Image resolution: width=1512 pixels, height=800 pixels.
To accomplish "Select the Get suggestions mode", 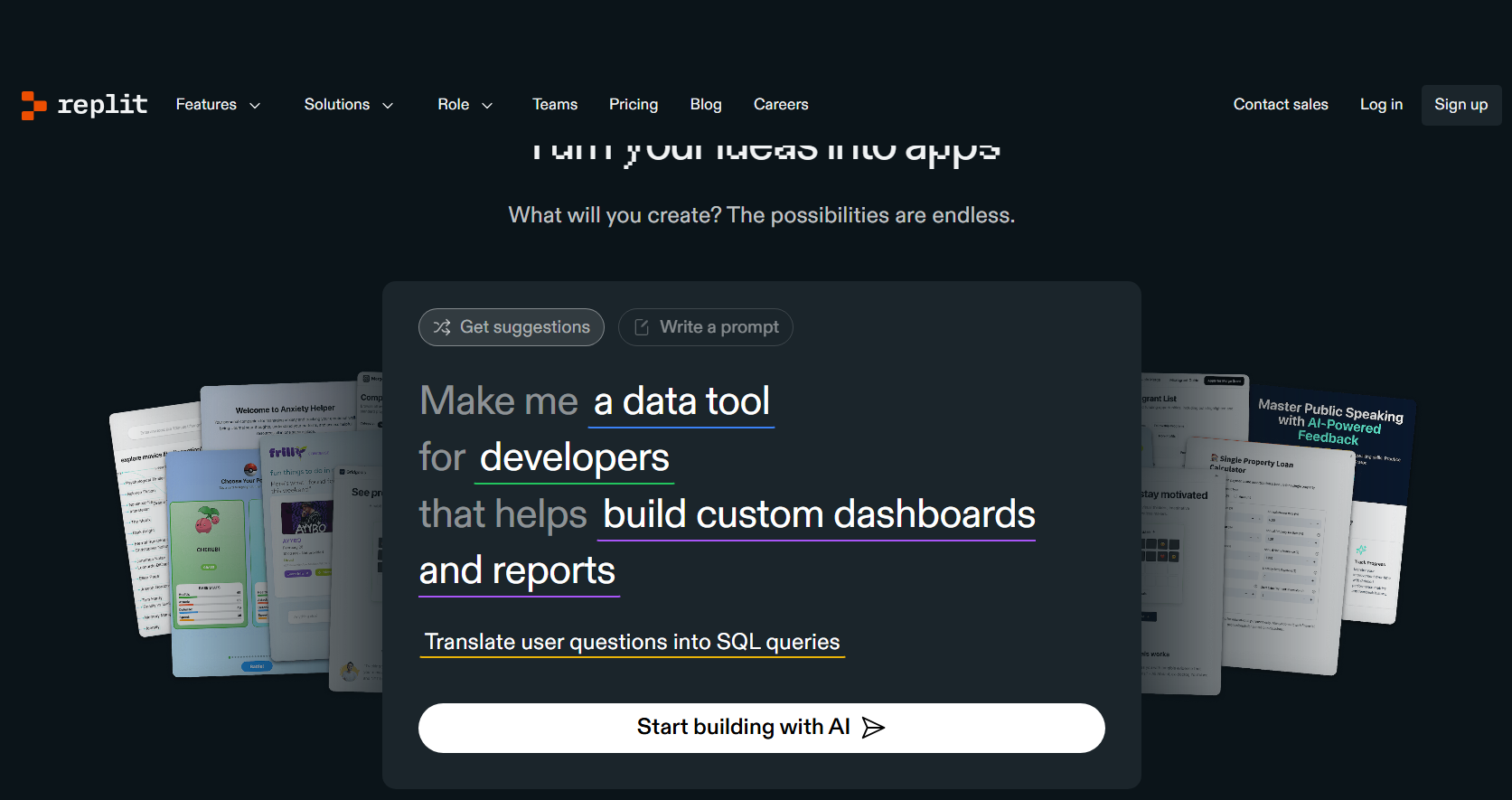I will 512,327.
